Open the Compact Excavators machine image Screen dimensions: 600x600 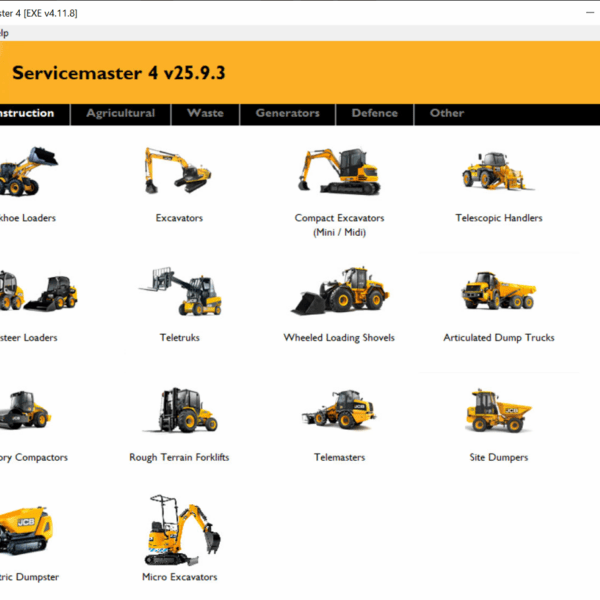pos(339,171)
